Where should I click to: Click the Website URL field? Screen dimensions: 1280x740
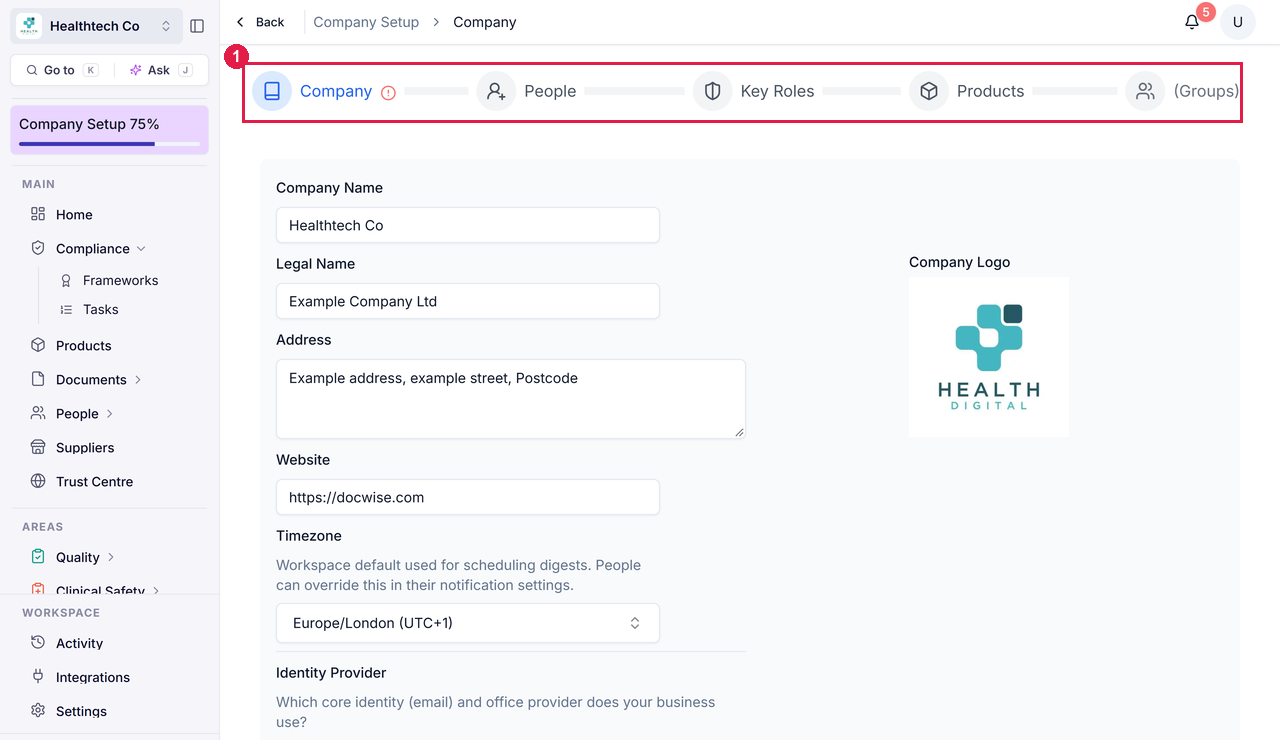coord(468,497)
